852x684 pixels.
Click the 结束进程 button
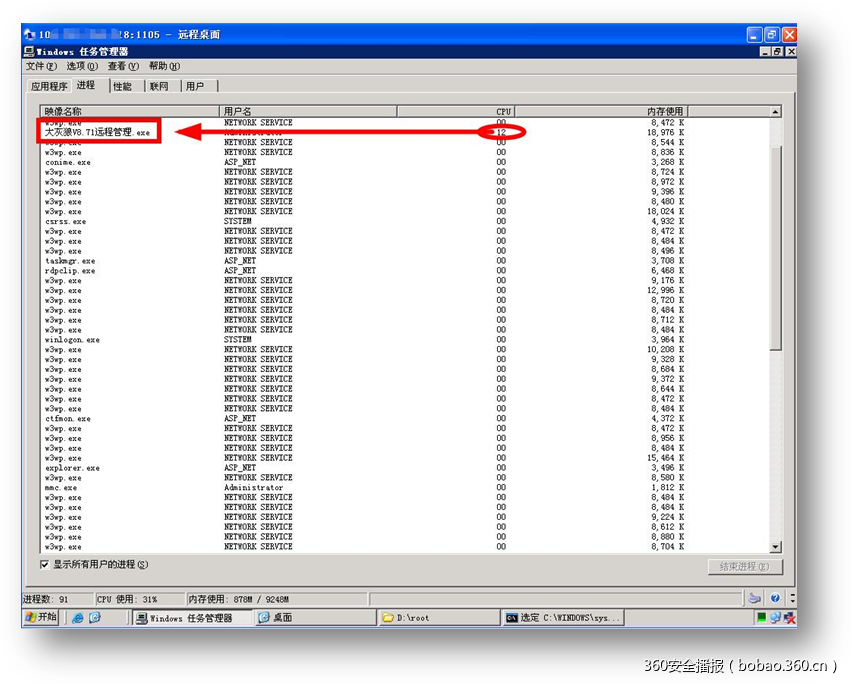pos(744,567)
